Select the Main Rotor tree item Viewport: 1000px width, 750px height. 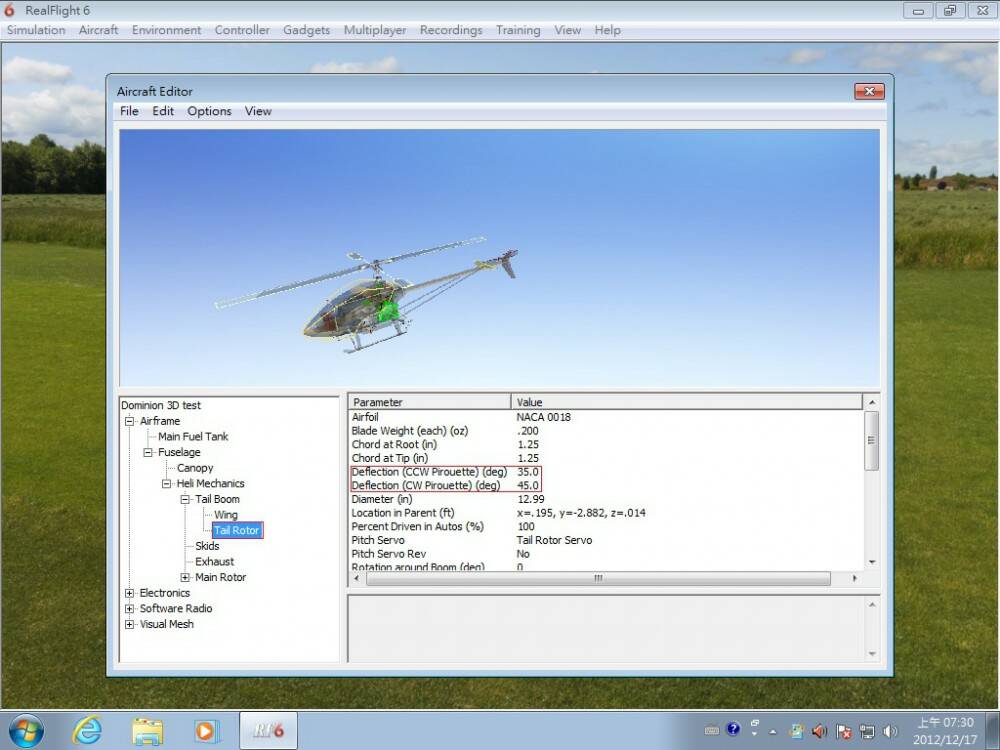coord(220,577)
